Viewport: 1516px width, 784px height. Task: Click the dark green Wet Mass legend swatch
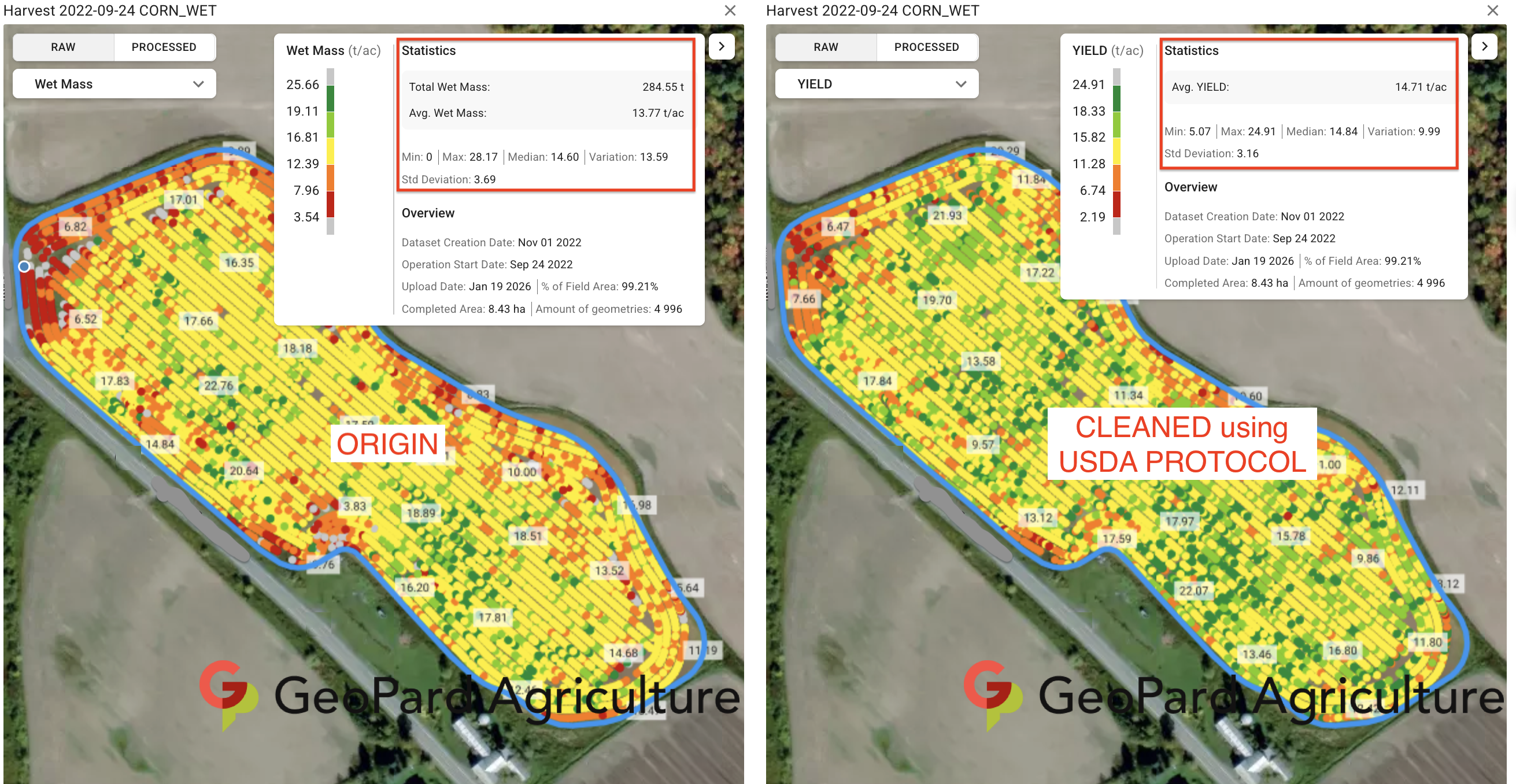tap(330, 98)
